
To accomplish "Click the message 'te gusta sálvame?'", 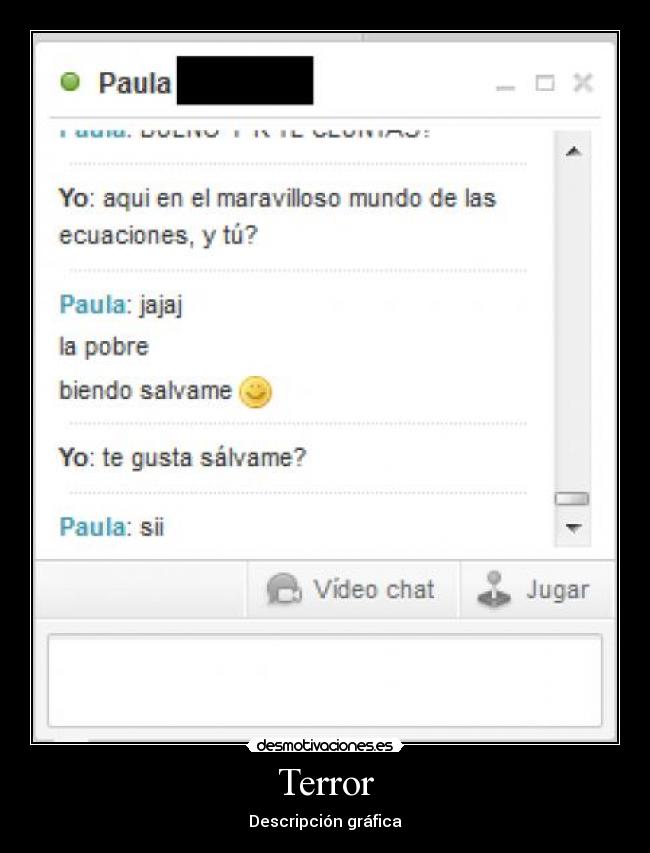I will [x=205, y=458].
